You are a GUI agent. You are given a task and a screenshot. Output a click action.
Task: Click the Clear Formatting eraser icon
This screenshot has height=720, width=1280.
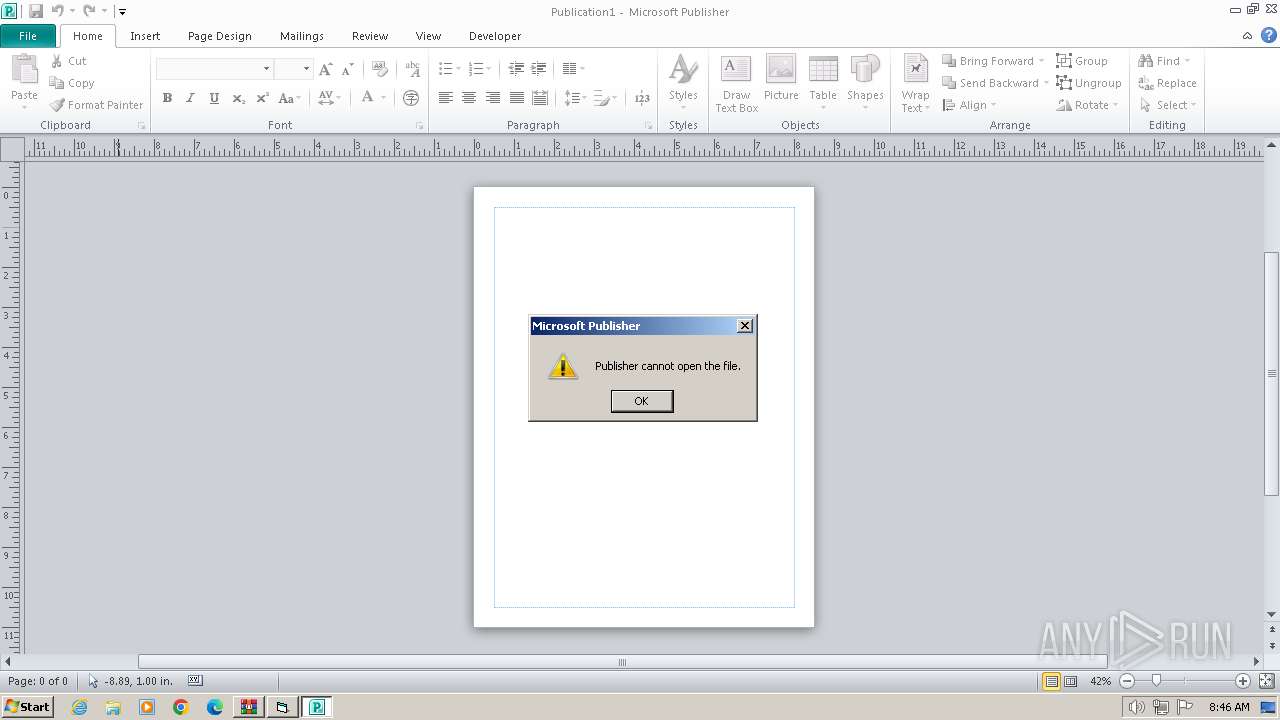379,69
